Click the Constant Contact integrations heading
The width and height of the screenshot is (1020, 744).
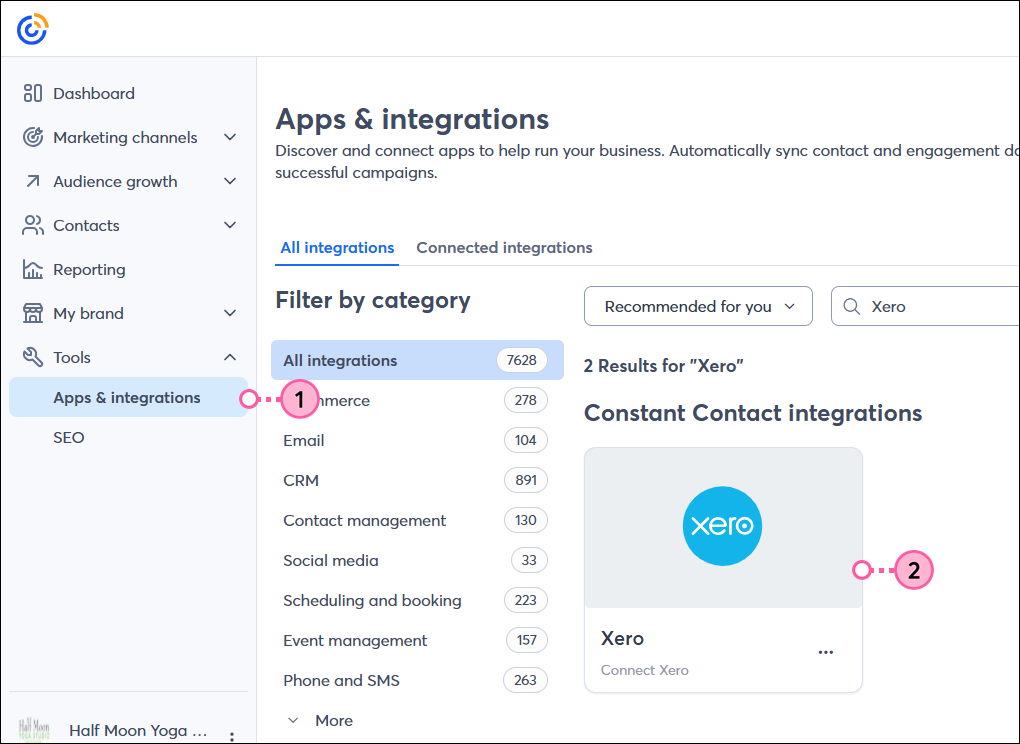click(753, 414)
